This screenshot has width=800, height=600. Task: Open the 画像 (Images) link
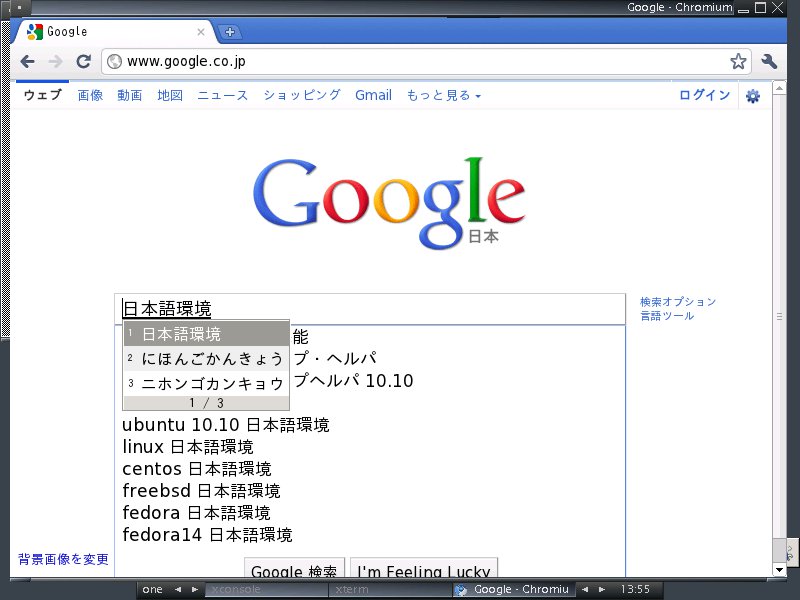(x=90, y=95)
